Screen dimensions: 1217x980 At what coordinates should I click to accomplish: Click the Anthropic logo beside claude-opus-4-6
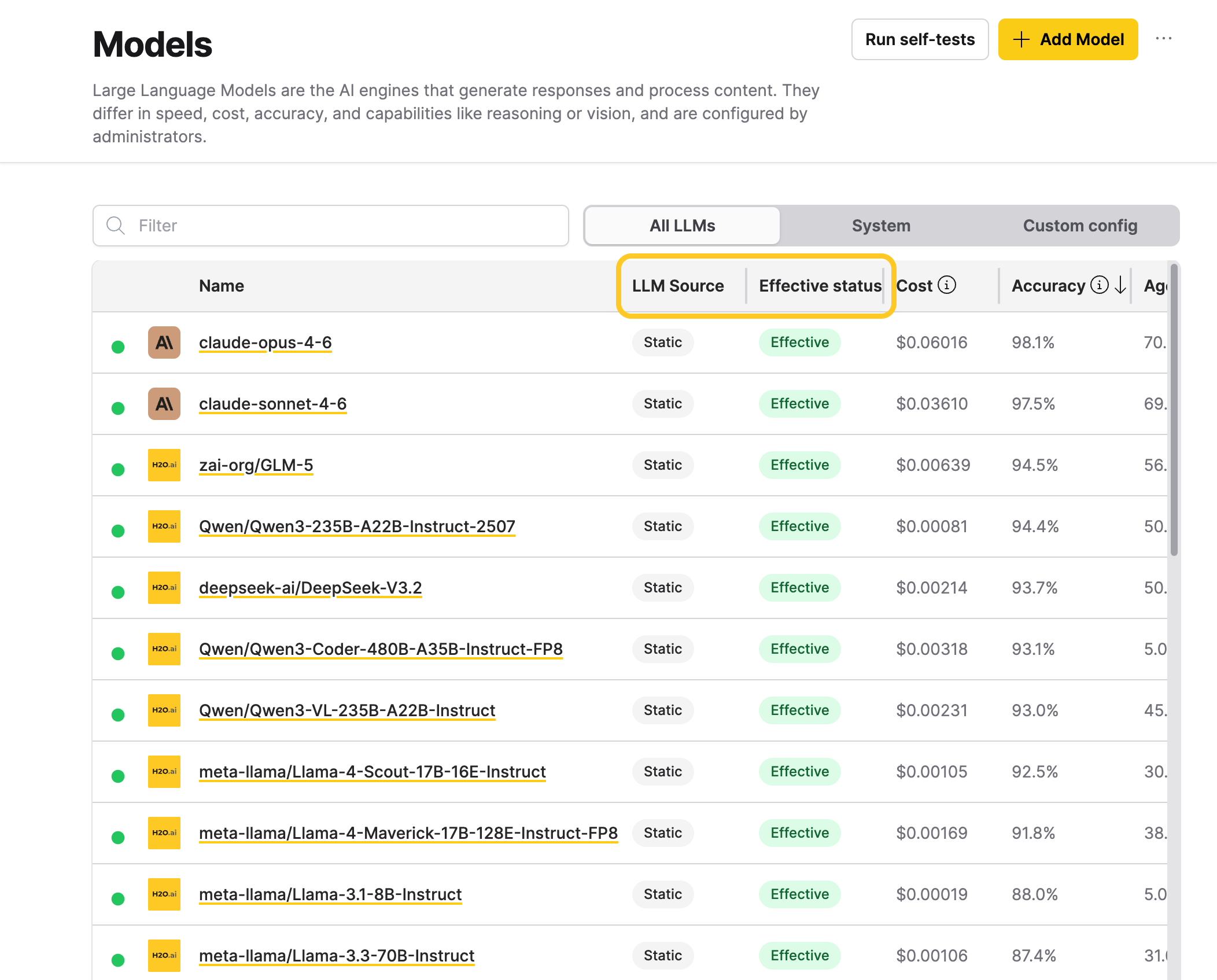(x=164, y=342)
